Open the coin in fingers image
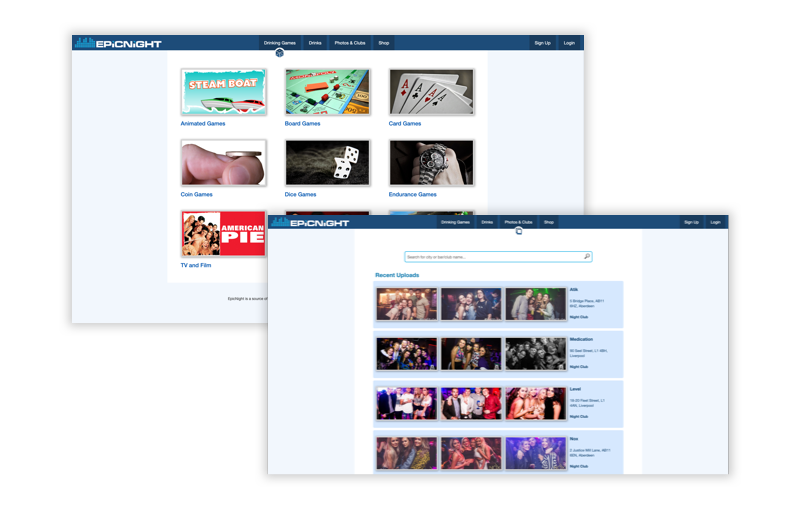Screen dimensions: 800x509 pyautogui.click(x=224, y=162)
